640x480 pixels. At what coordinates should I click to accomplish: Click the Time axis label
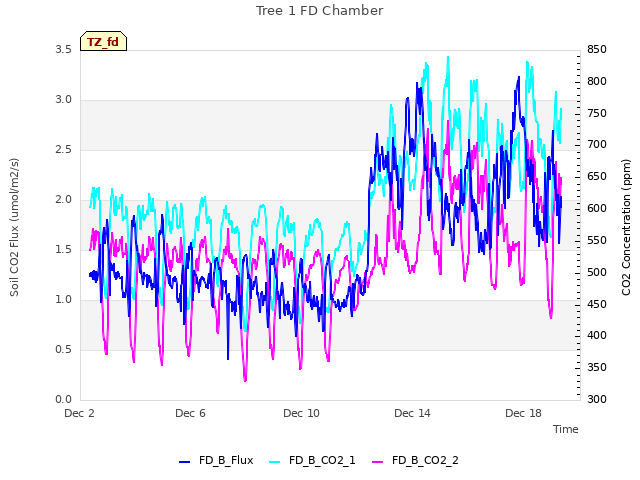pyautogui.click(x=566, y=429)
